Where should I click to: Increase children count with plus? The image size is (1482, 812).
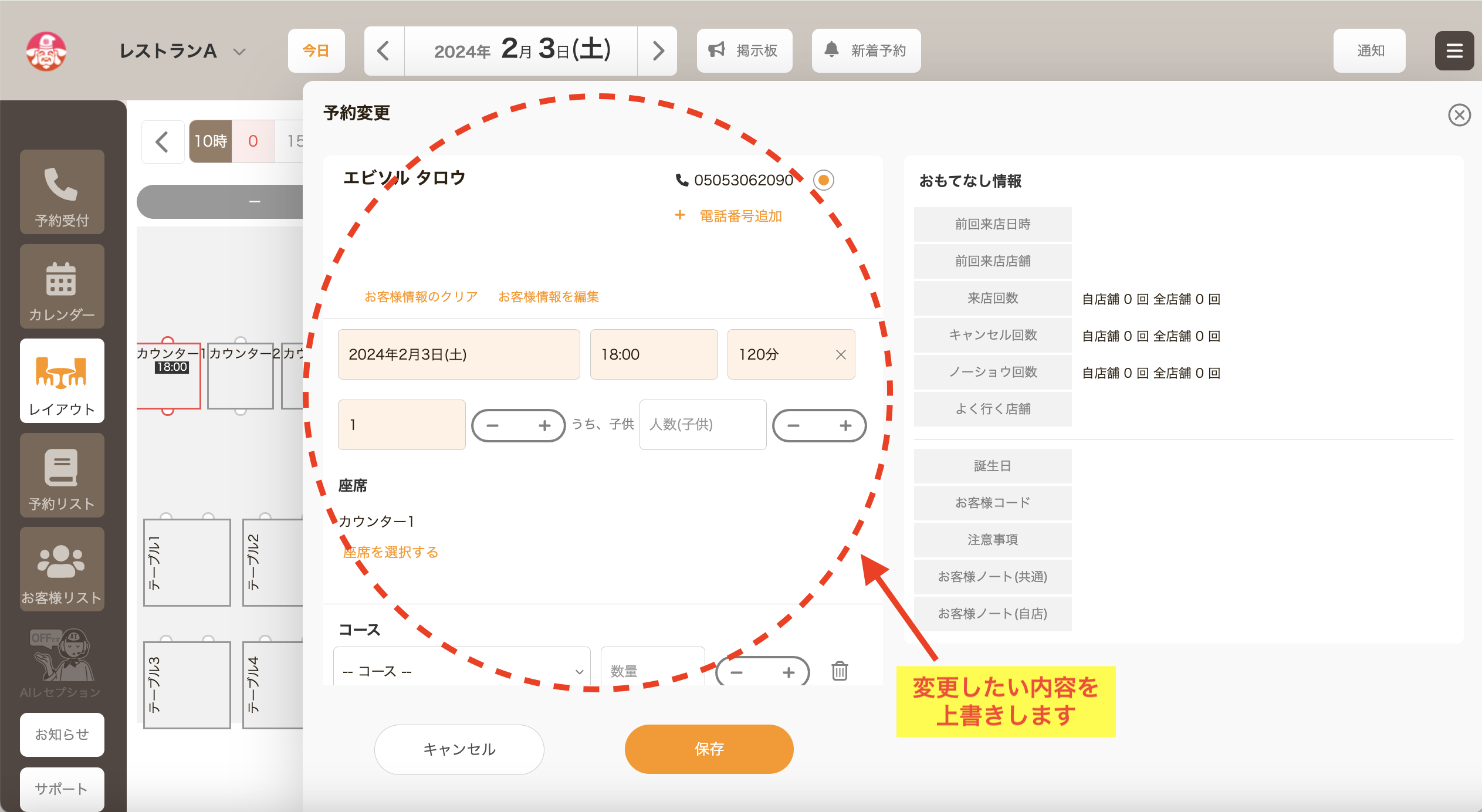pos(845,425)
